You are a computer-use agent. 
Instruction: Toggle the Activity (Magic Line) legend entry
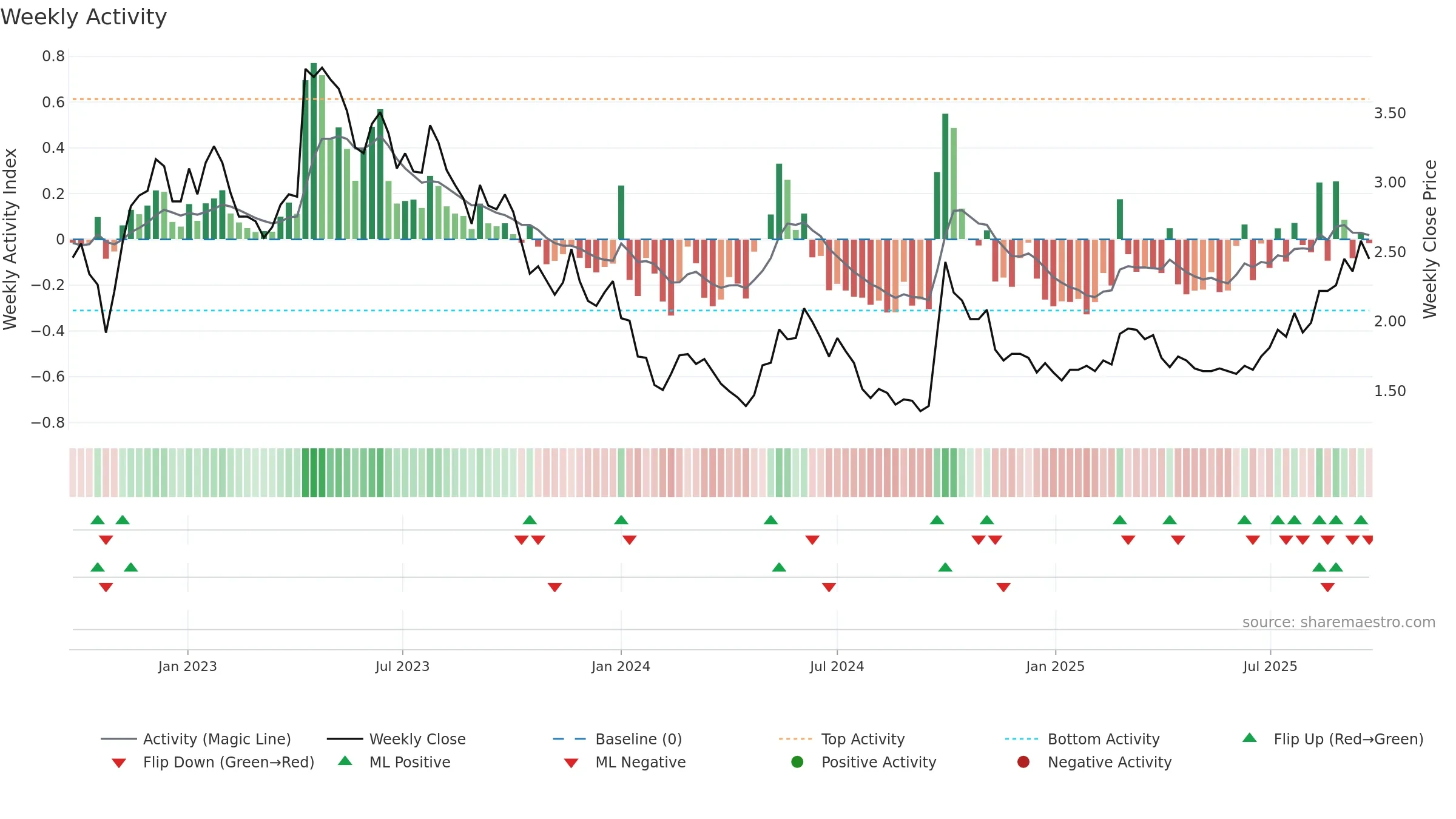coord(196,739)
